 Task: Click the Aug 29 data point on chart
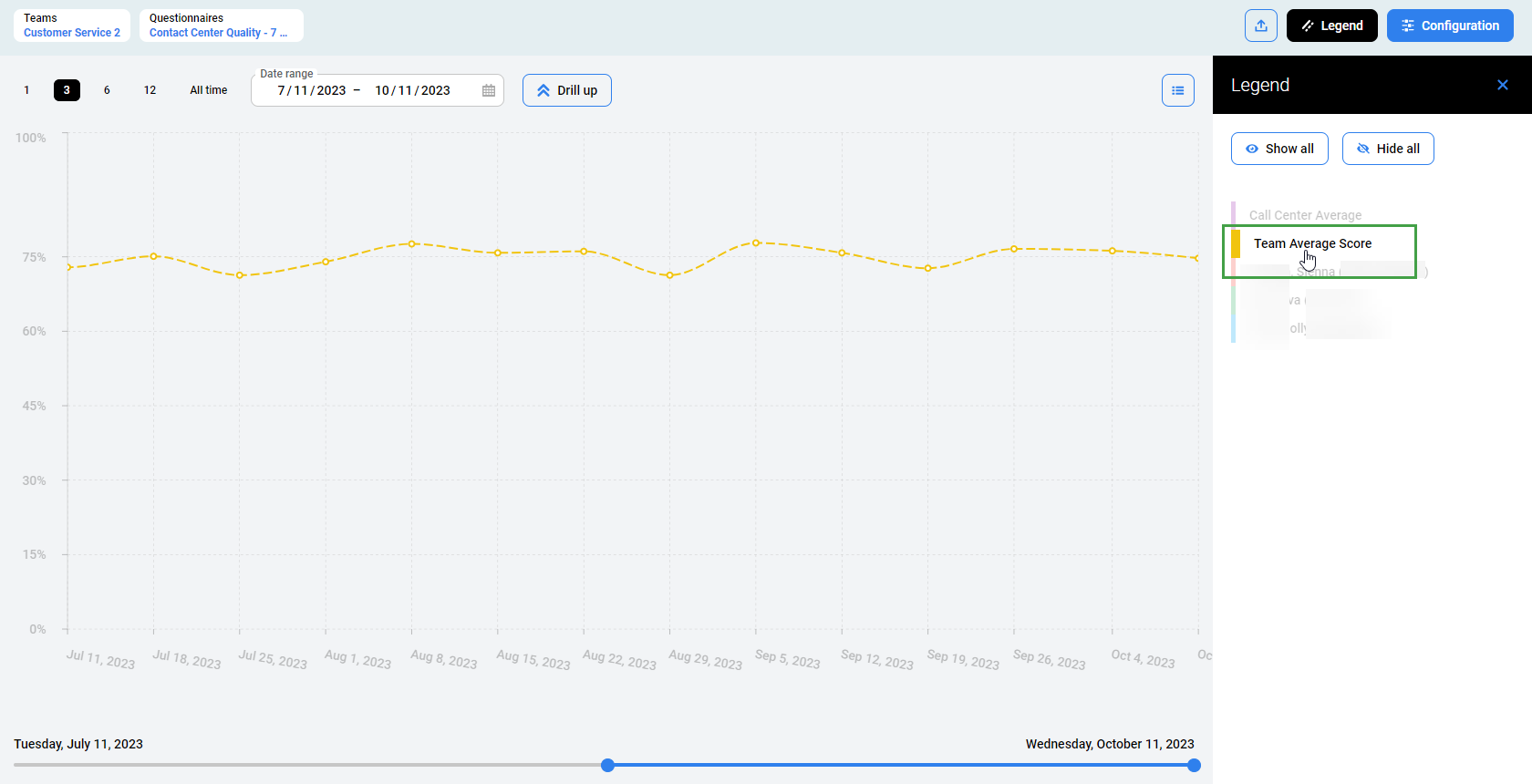669,275
